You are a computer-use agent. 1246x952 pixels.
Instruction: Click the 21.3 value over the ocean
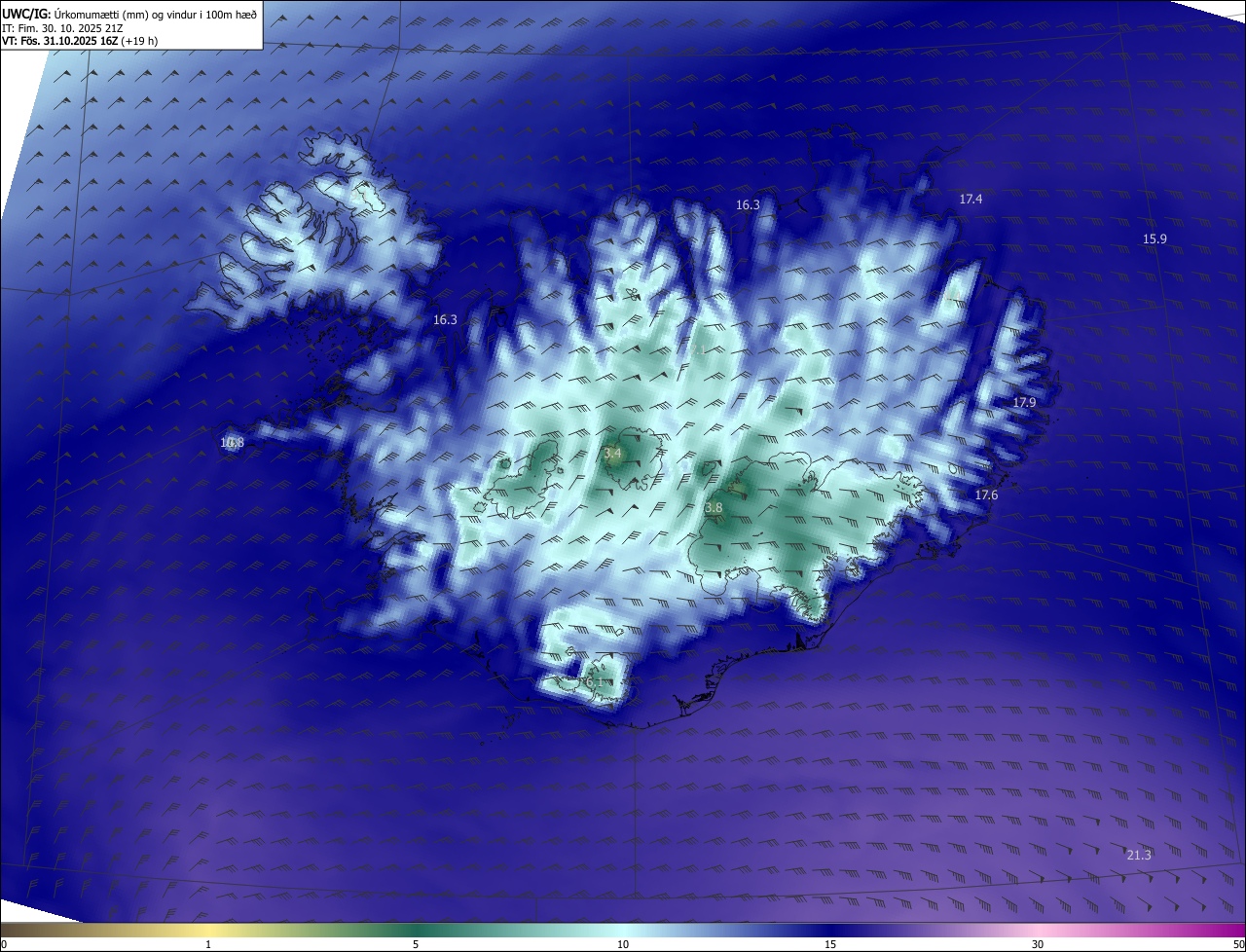1138,855
